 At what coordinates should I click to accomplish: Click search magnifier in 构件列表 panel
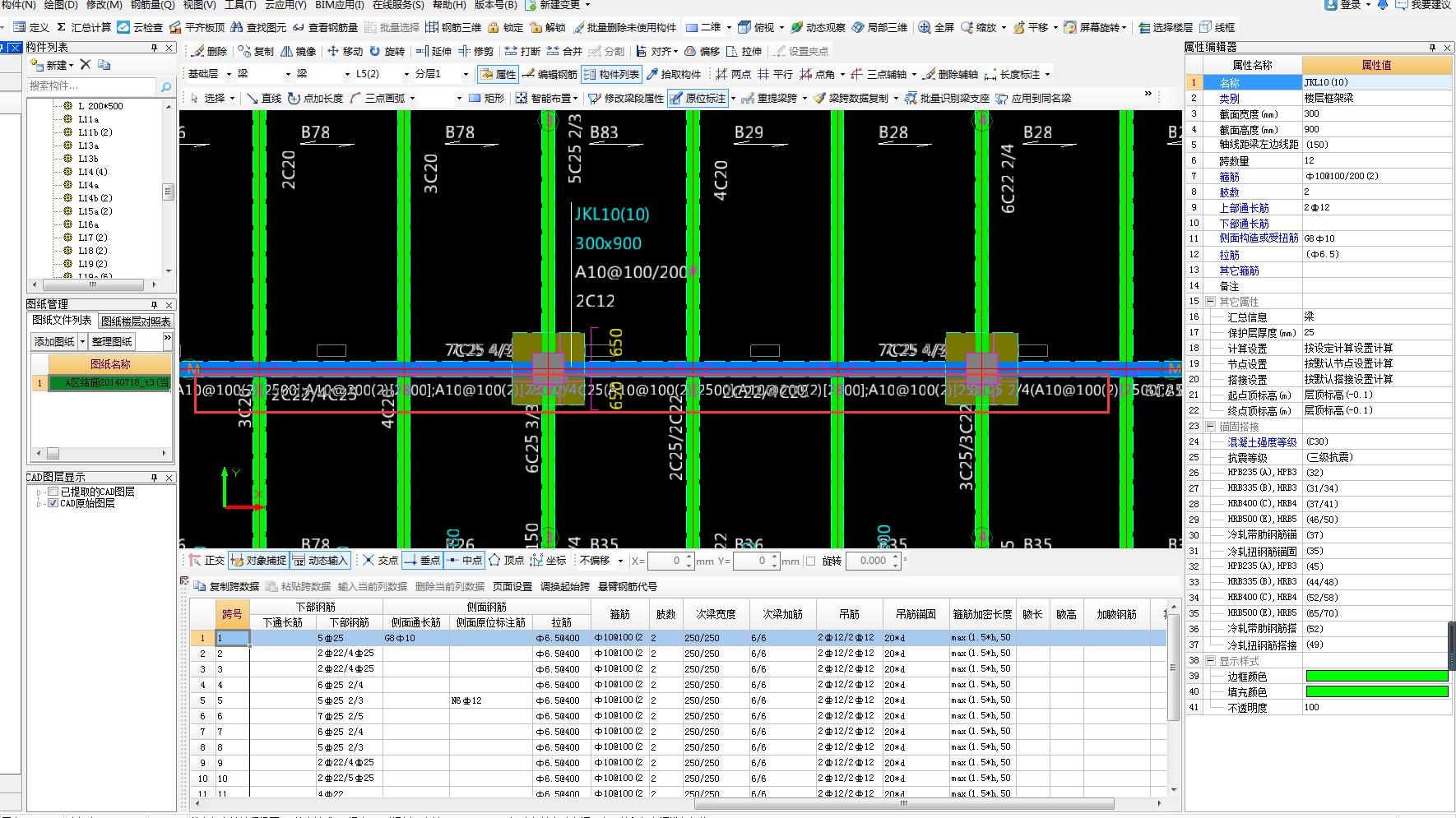165,86
